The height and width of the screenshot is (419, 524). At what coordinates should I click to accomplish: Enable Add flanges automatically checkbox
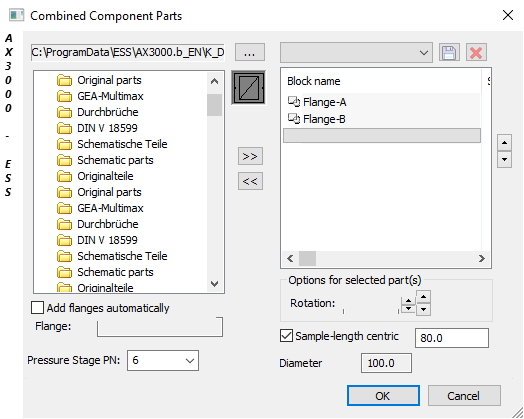coord(37,308)
